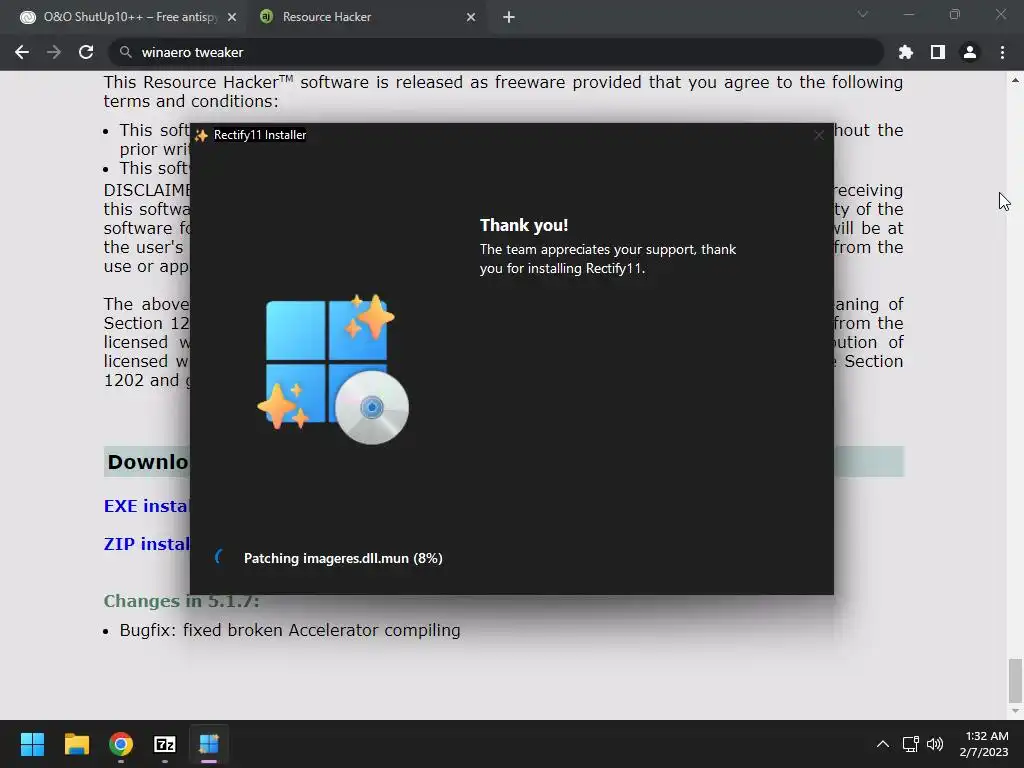Click the scrollbar down arrow
This screenshot has width=1024, height=768.
(1015, 711)
